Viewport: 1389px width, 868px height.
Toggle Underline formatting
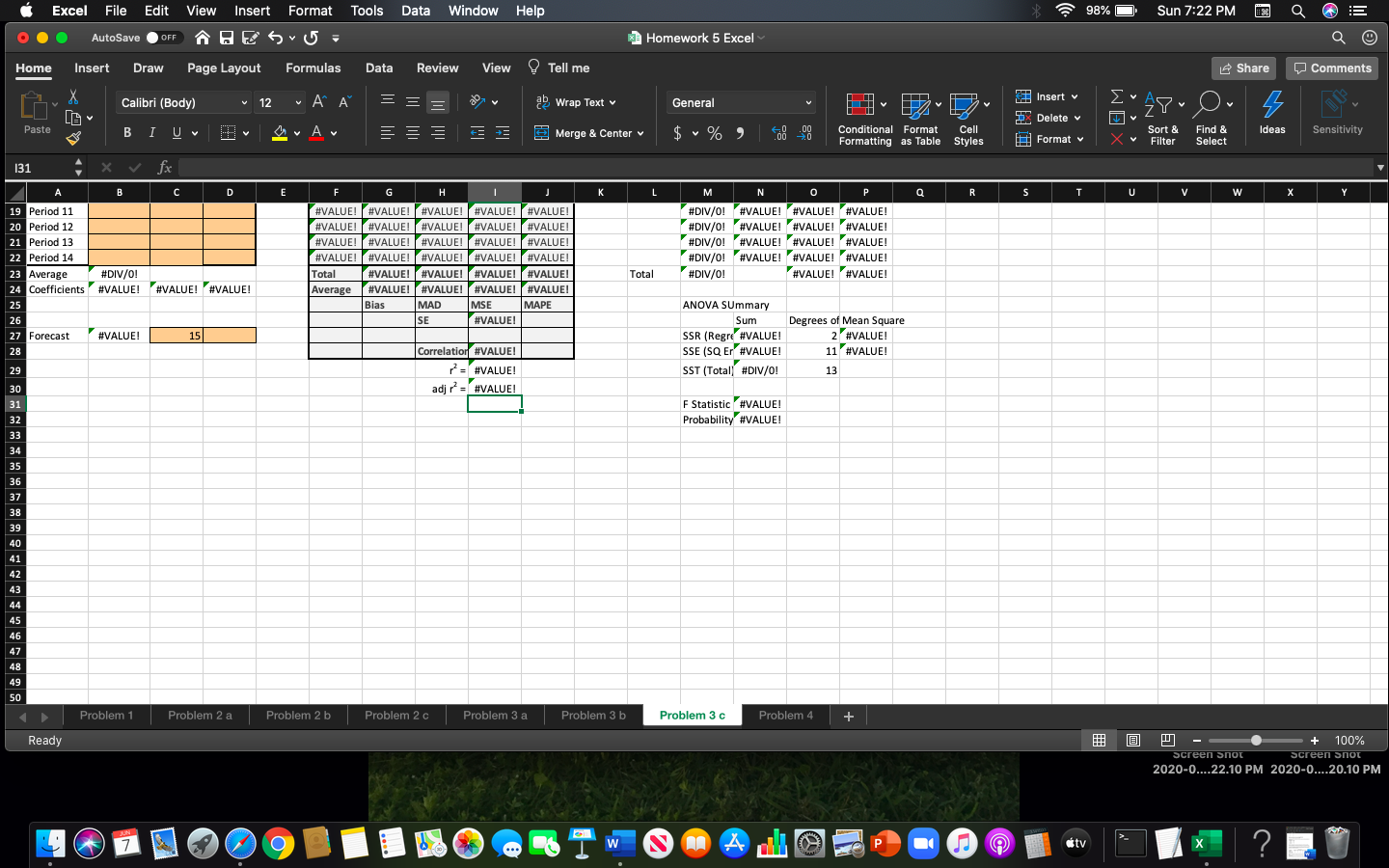[177, 133]
